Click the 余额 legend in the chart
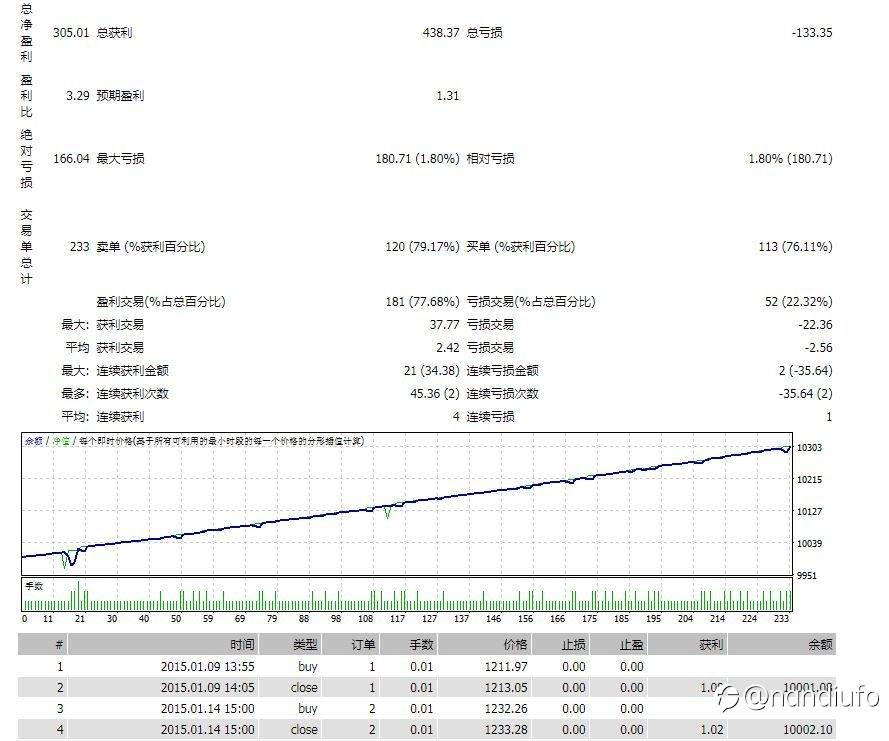Screen dimensions: 889x741 pos(33,441)
